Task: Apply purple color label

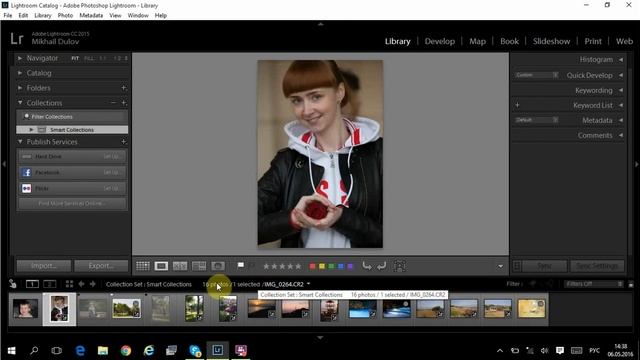Action: click(x=350, y=267)
